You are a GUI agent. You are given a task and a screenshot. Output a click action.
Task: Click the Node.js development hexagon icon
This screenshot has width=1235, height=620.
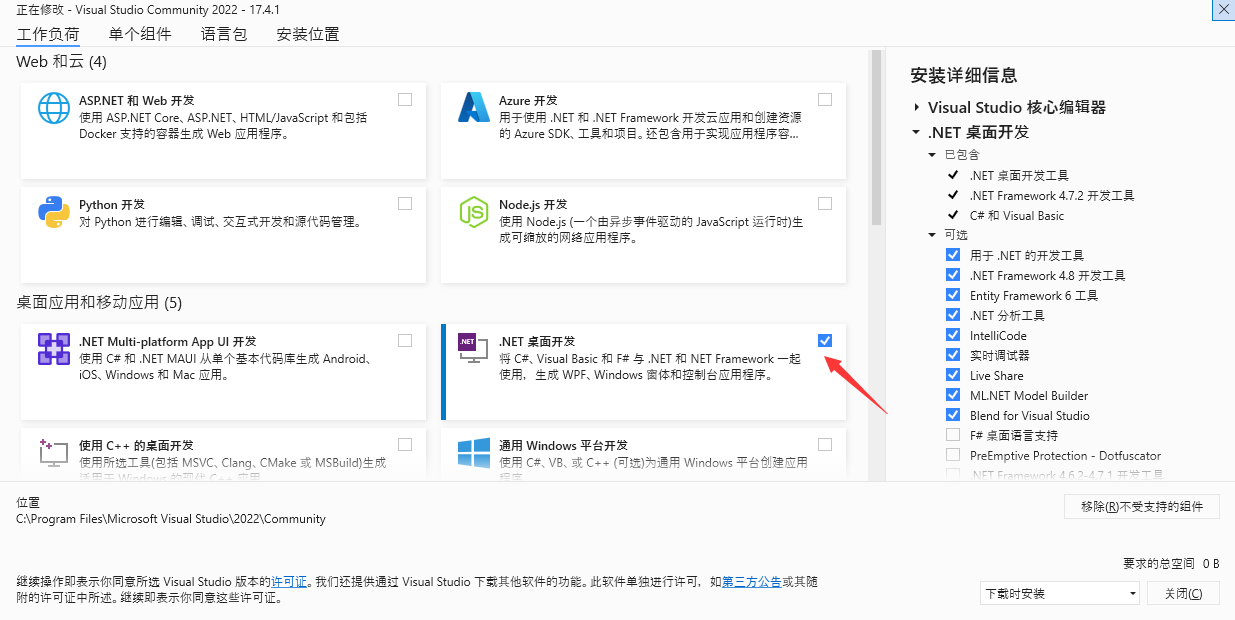point(473,211)
